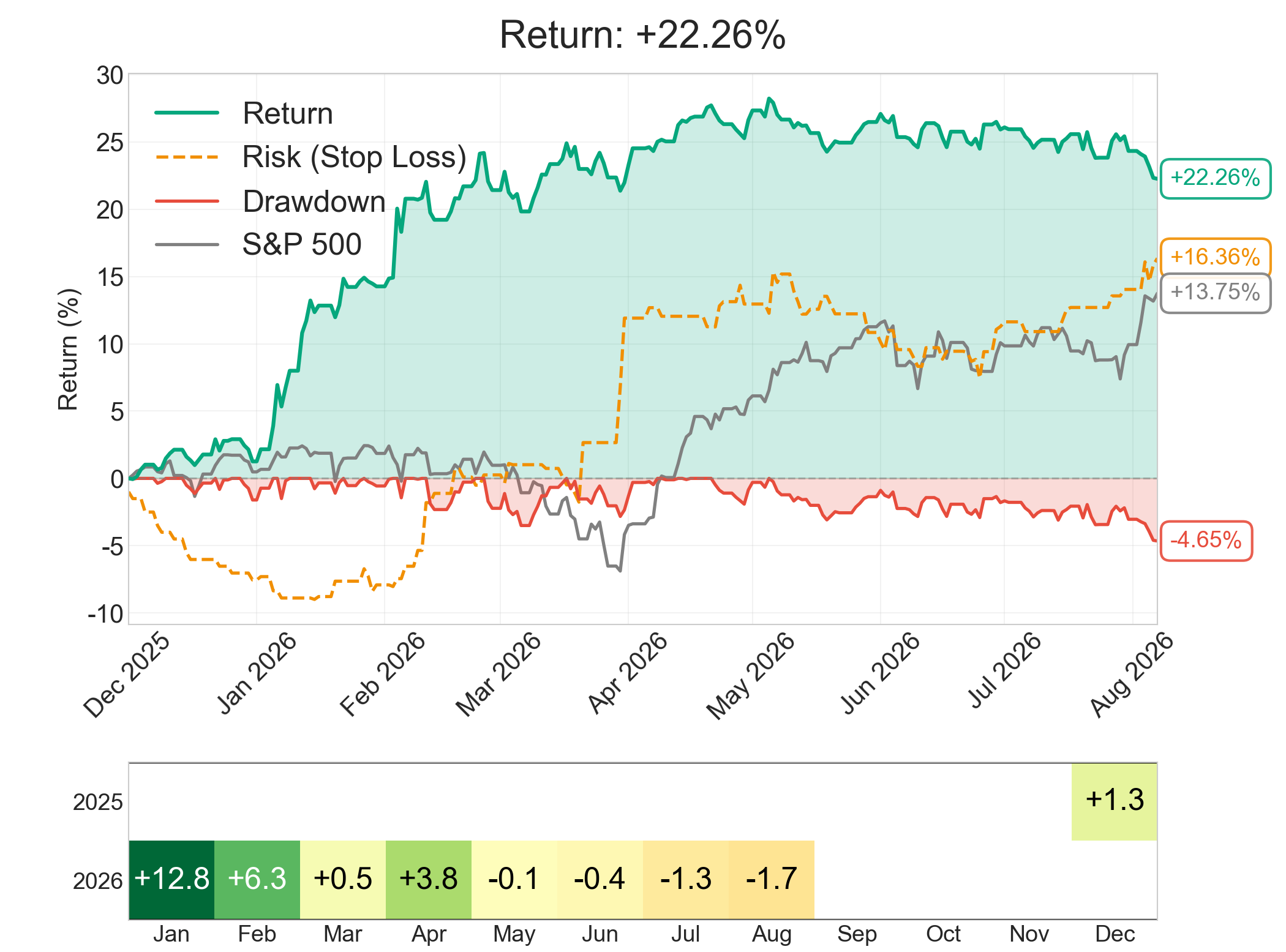Image resolution: width=1286 pixels, height=952 pixels.
Task: Click the April +3.8 heatmap cell
Action: [x=429, y=879]
